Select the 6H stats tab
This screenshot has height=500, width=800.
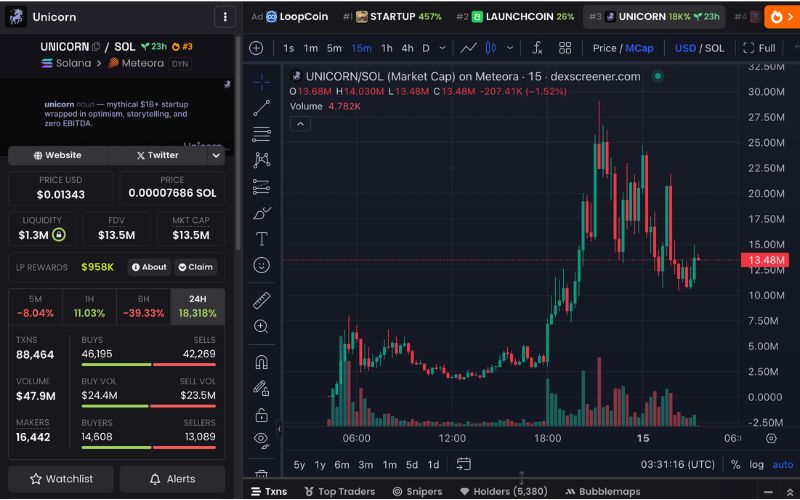143,307
